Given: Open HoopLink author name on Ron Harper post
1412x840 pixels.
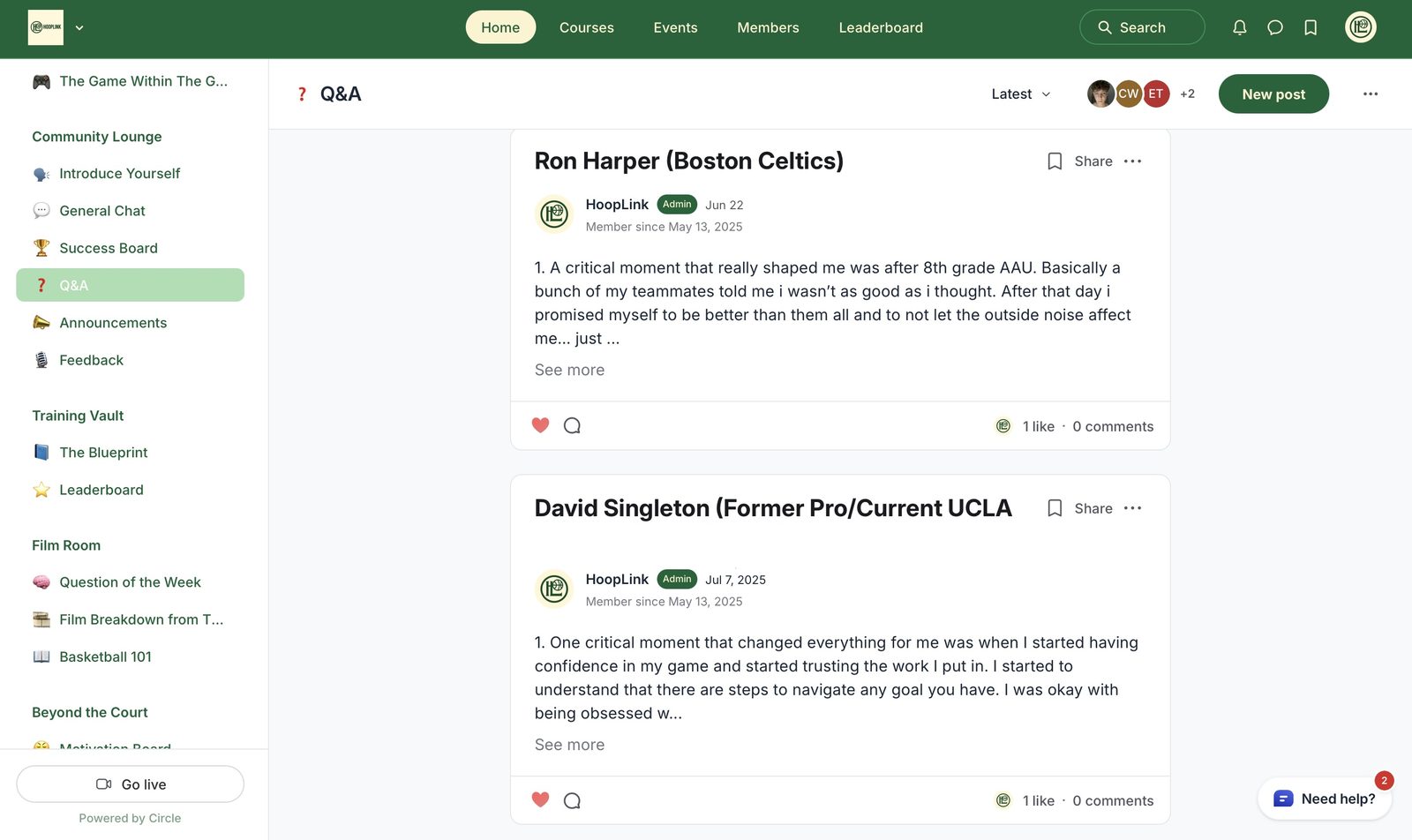Looking at the screenshot, I should [617, 205].
